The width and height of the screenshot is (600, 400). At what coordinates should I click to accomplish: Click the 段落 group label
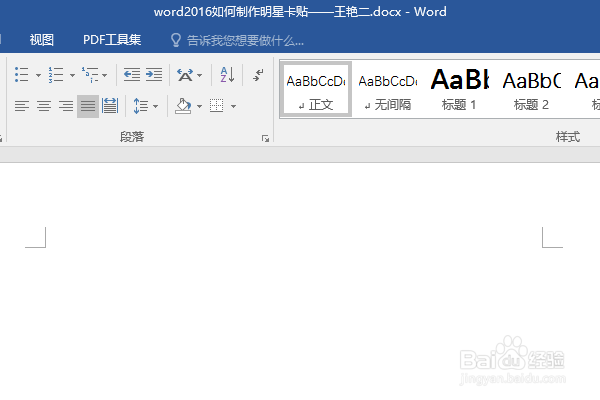132,137
